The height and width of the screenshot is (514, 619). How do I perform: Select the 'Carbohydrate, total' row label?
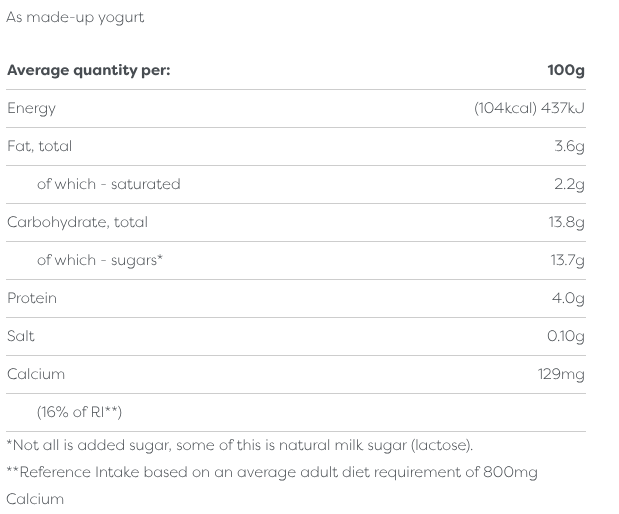coord(77,222)
